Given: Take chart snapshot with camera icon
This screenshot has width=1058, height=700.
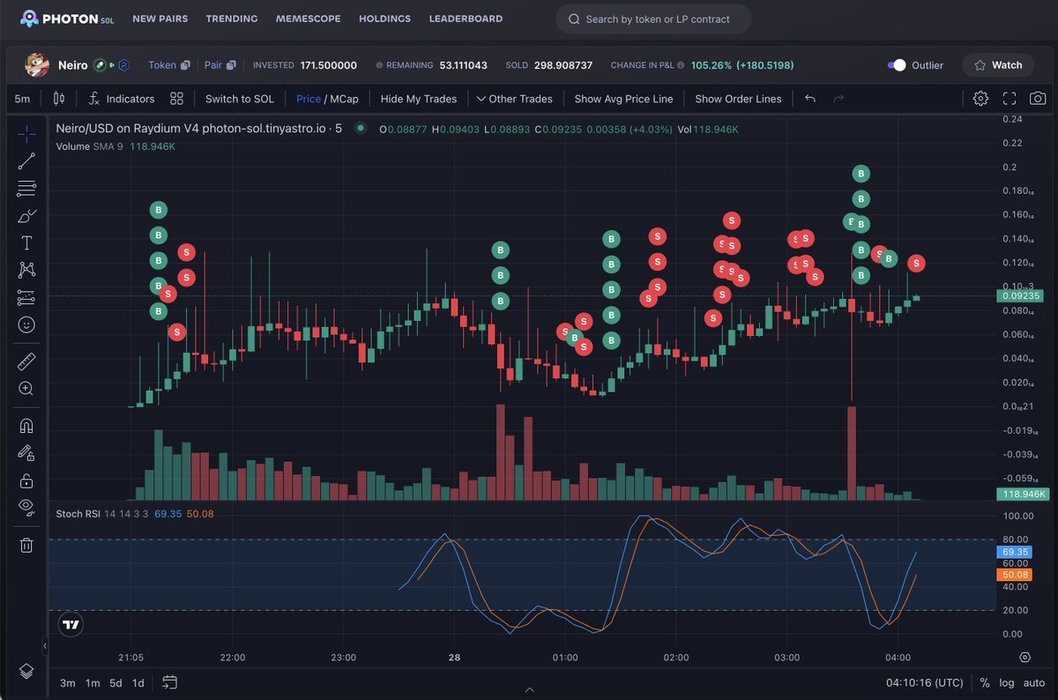Looking at the screenshot, I should pos(1038,98).
